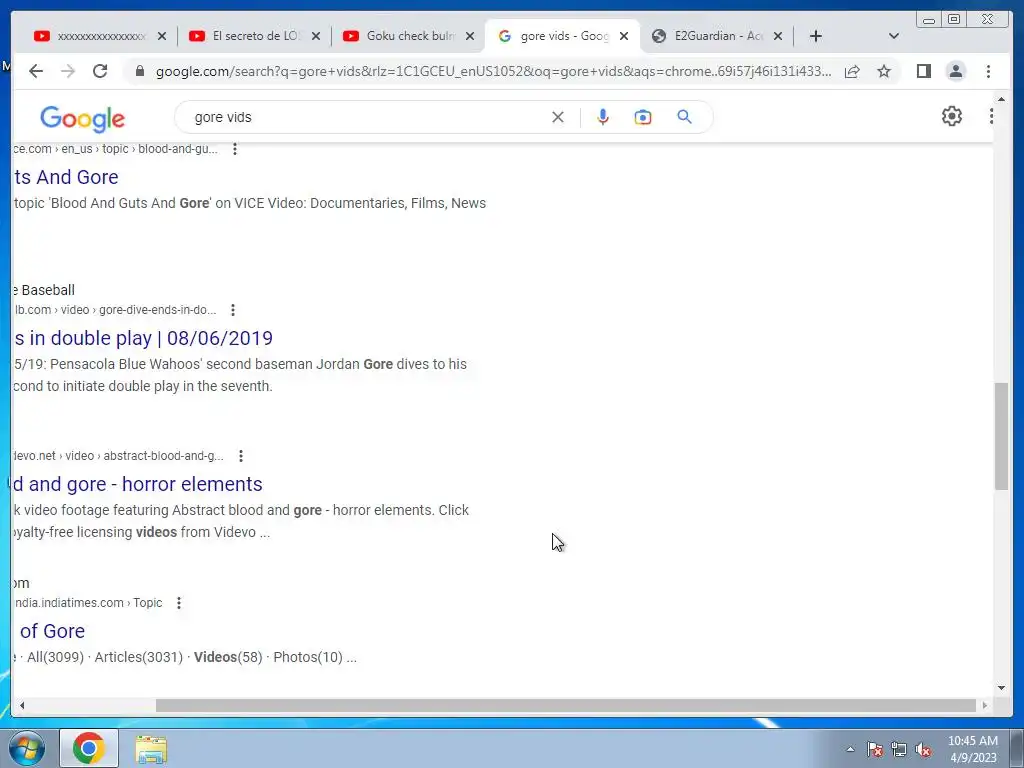
Task: Open the Action Center flag icon
Action: 875,749
